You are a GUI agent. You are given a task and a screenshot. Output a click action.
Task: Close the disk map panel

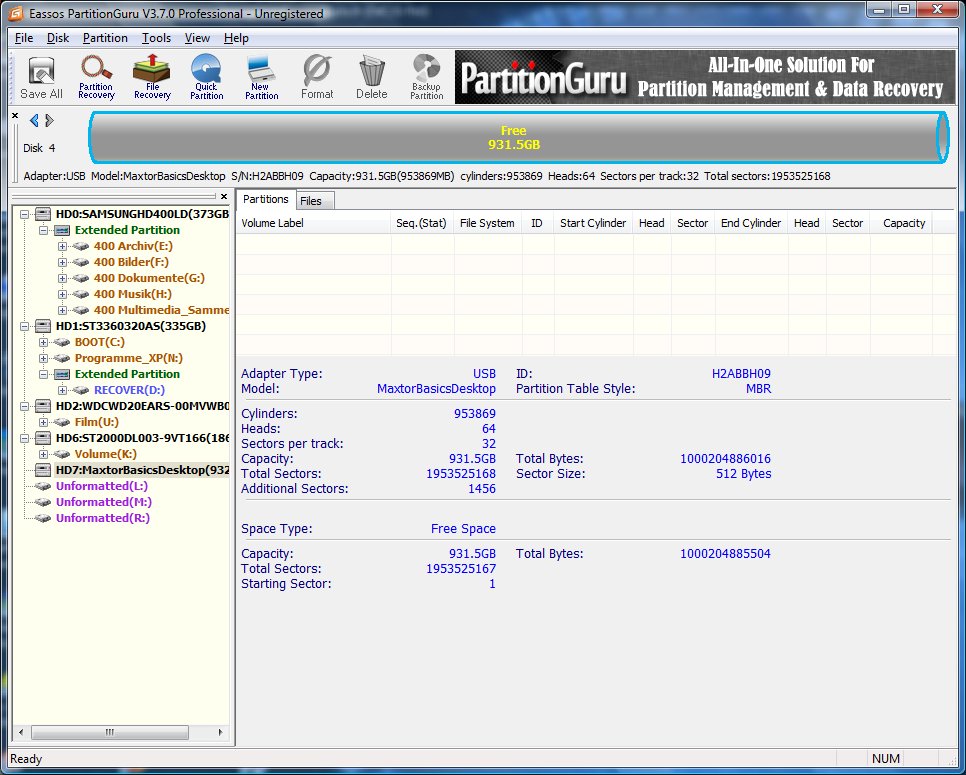[15, 115]
